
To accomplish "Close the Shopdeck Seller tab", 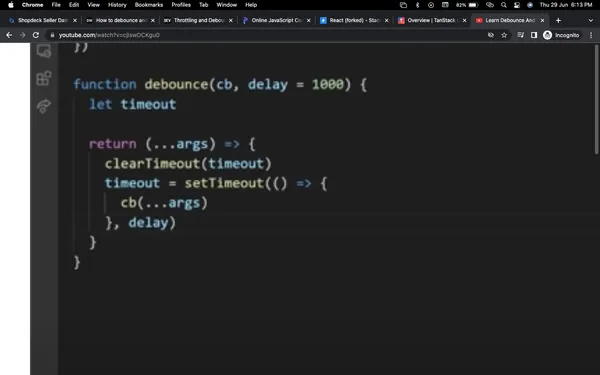I will tap(75, 21).
